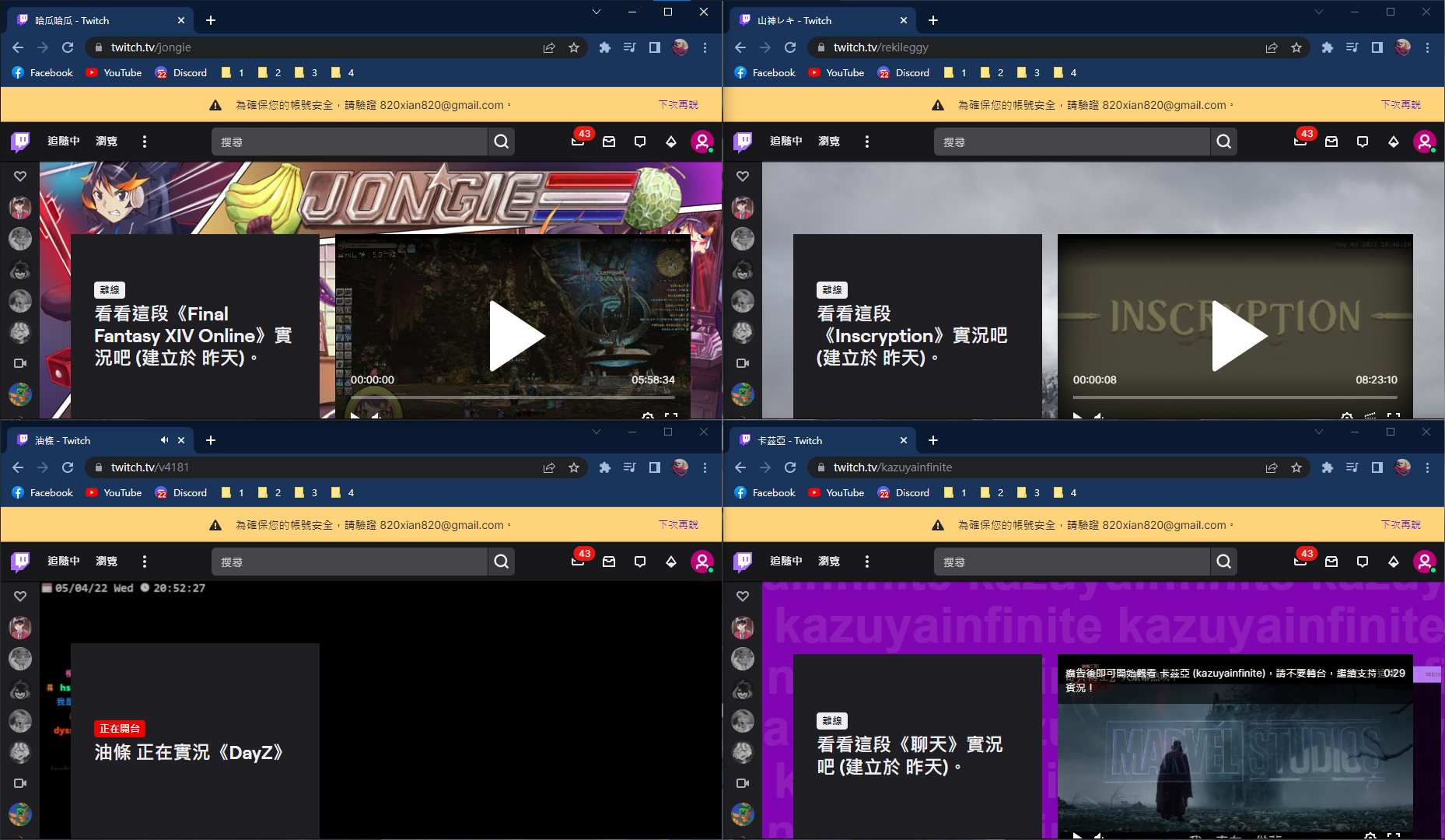The image size is (1445, 840).
Task: Click 離線 badge in rekileggy window
Action: coord(831,290)
